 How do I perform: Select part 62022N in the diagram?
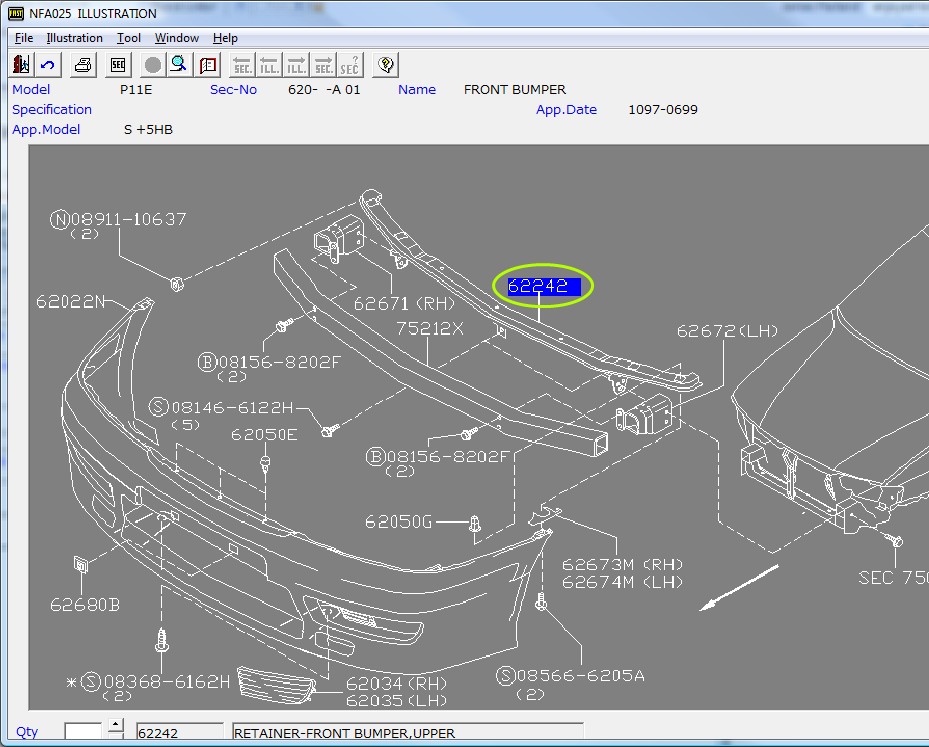pos(70,301)
